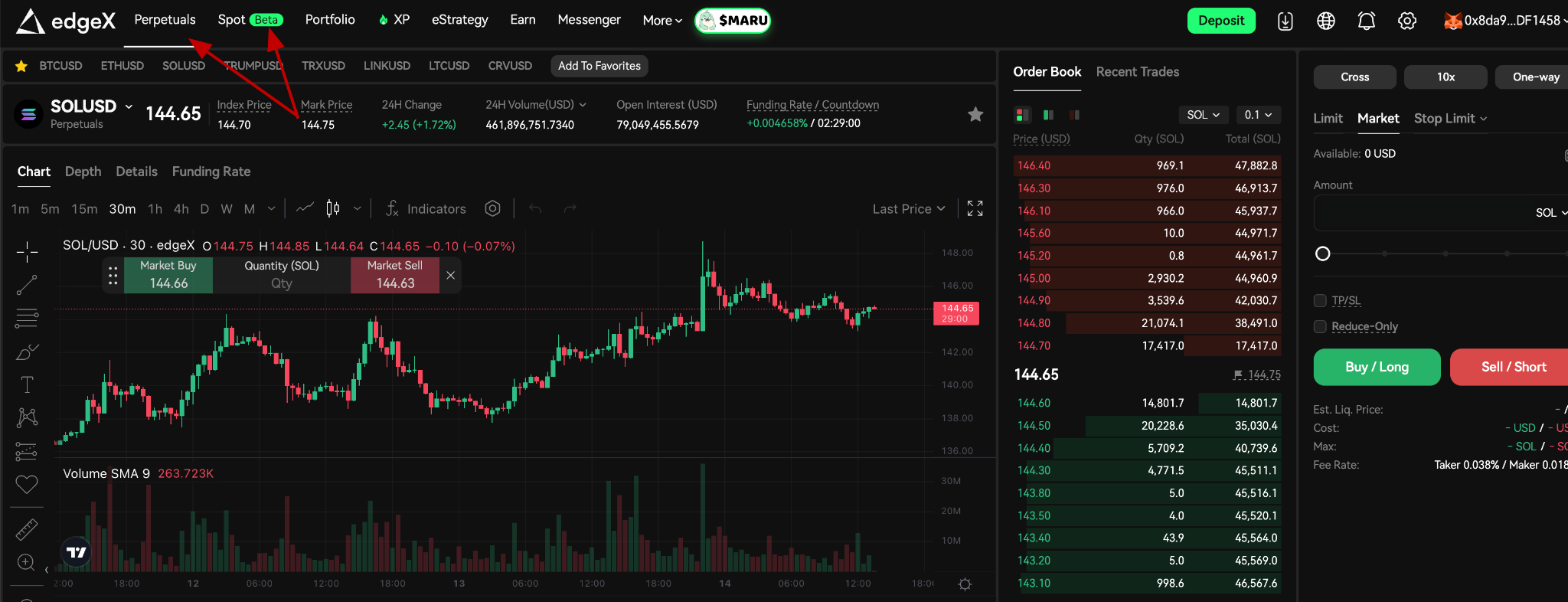Expand the More menu
This screenshot has height=602, width=1568.
click(662, 21)
